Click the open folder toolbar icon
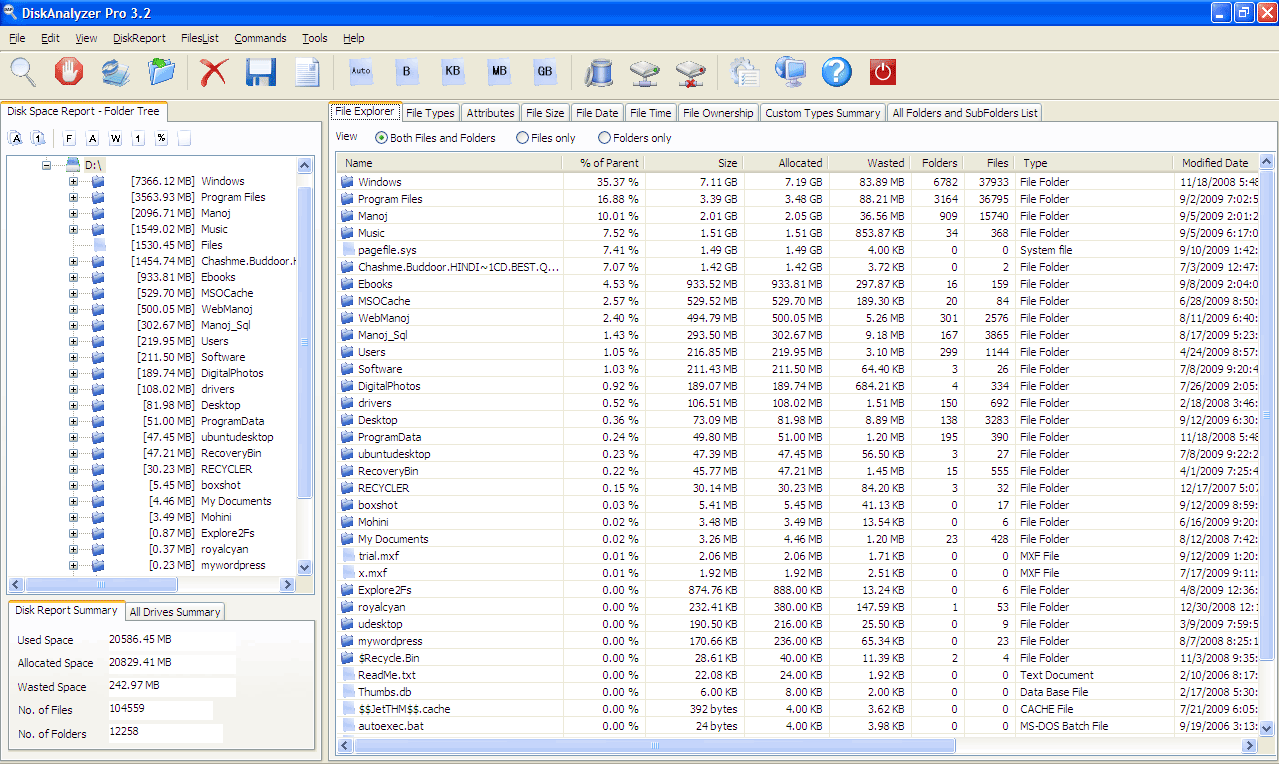 tap(161, 72)
